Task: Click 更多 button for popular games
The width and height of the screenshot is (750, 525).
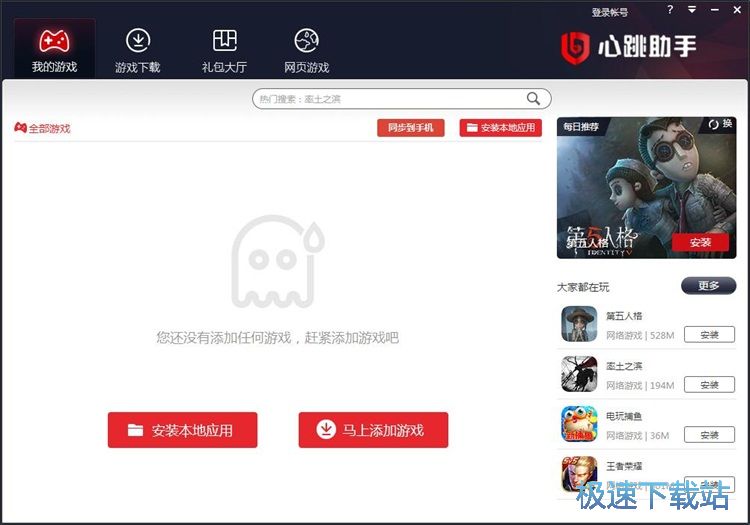Action: point(708,285)
